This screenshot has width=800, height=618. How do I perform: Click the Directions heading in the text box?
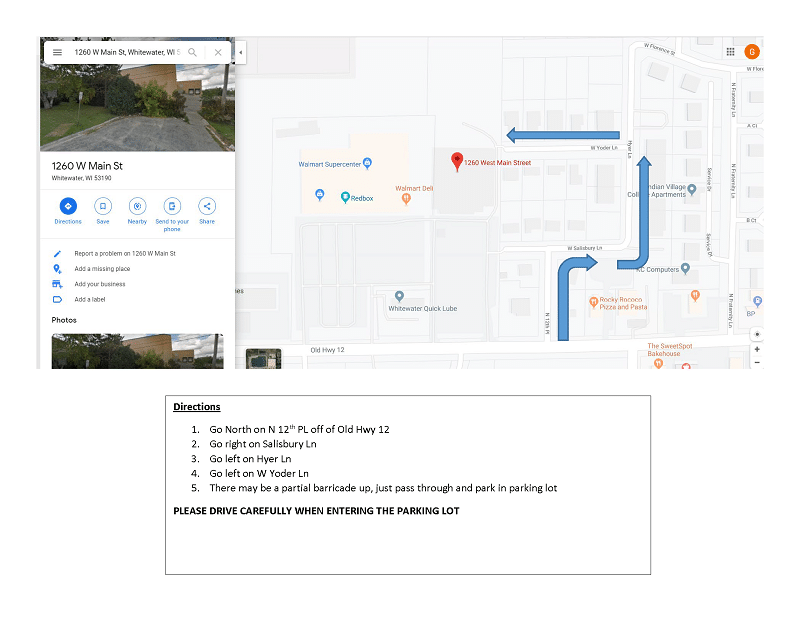pos(197,407)
